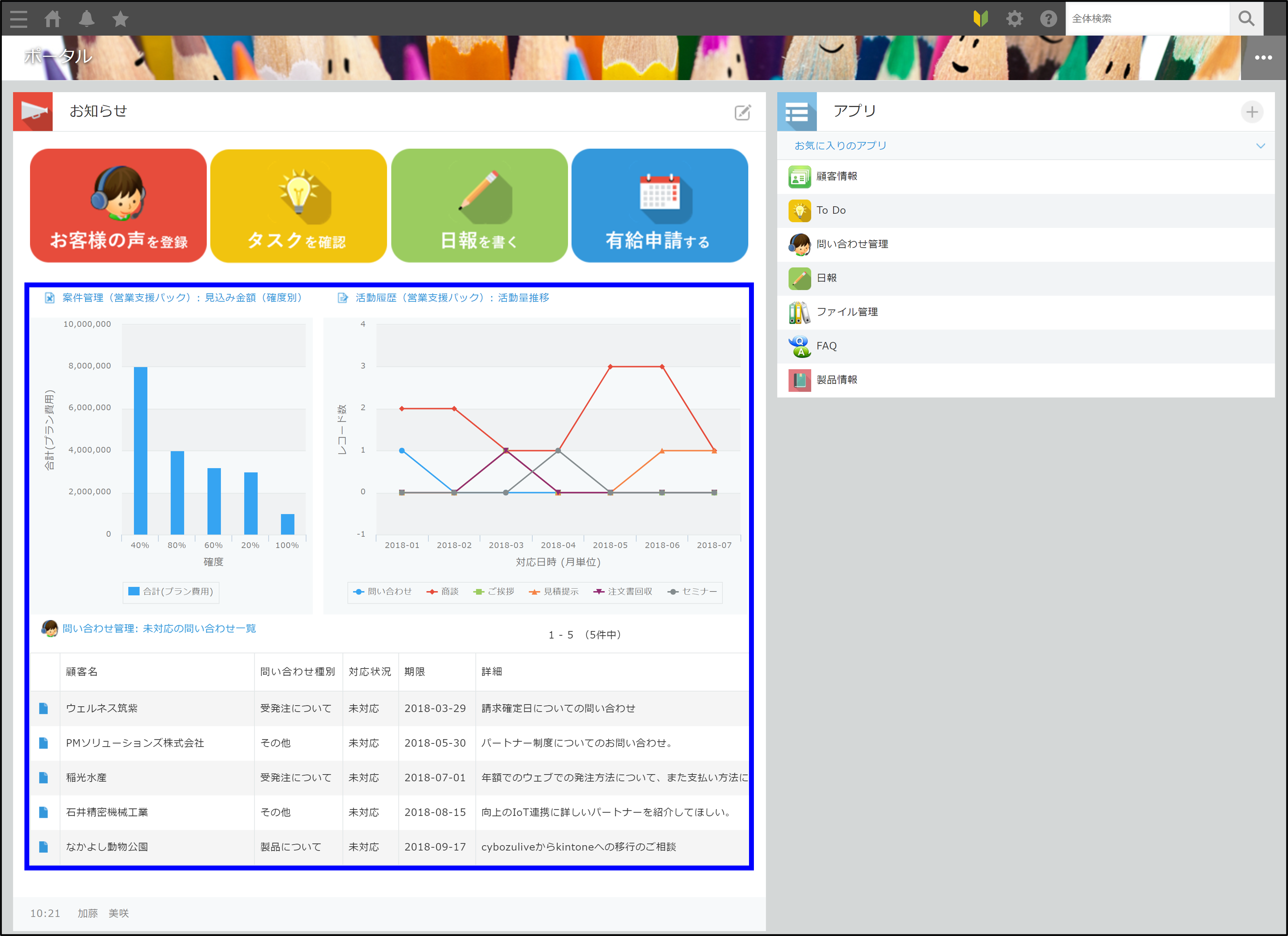Open 未対応の問い合わせ一覧 link
The image size is (1288, 936).
159,628
